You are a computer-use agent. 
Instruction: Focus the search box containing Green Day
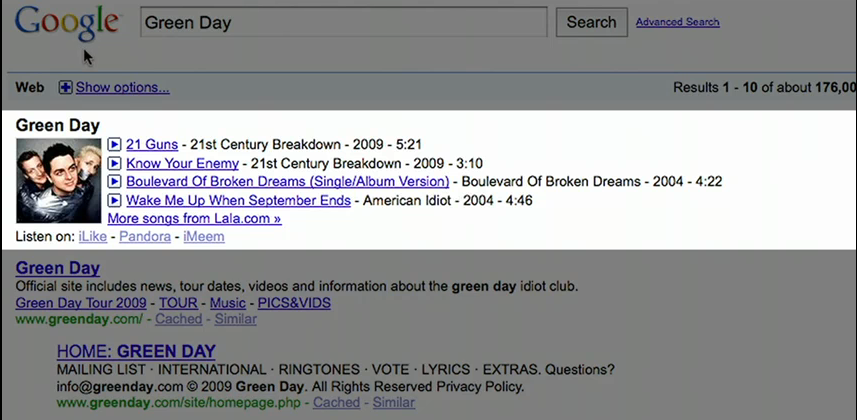point(344,22)
